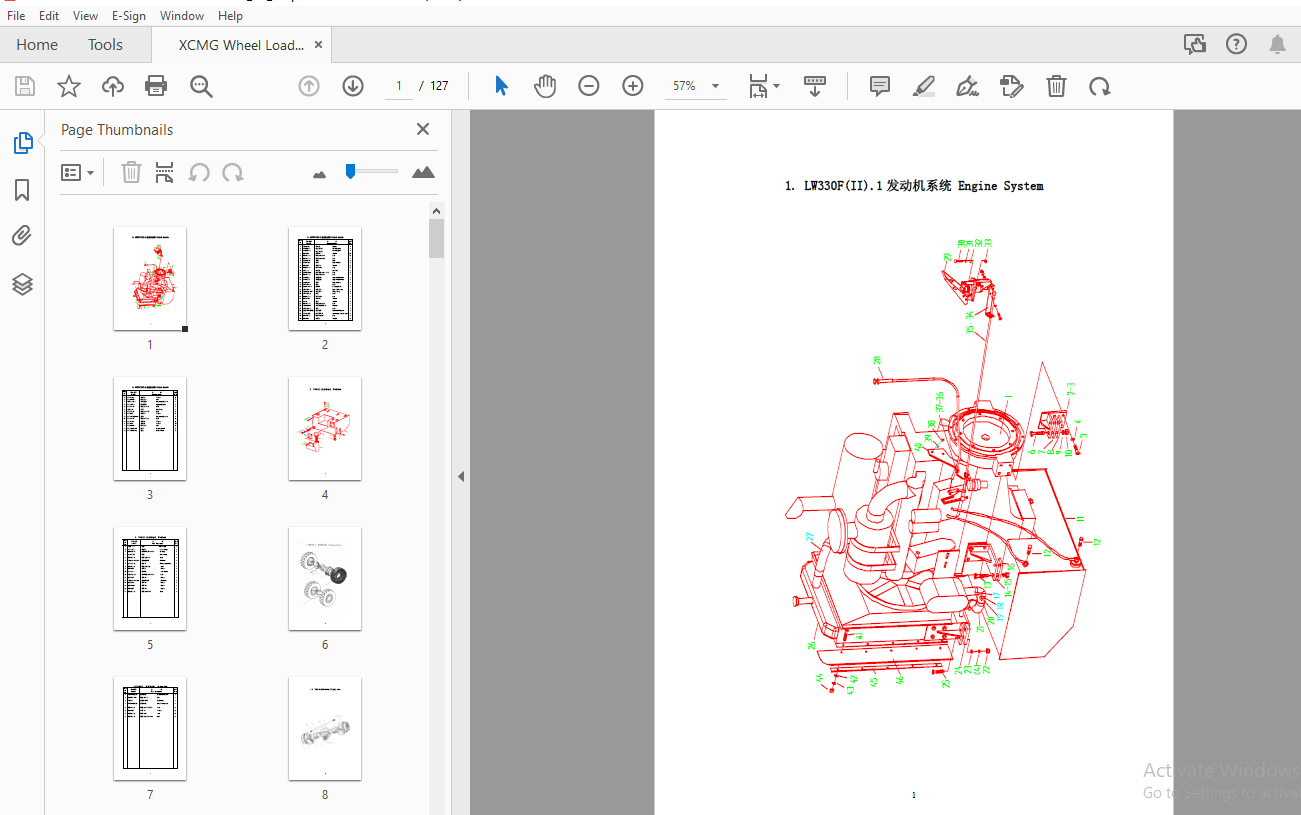Open the Edit menu

click(49, 15)
